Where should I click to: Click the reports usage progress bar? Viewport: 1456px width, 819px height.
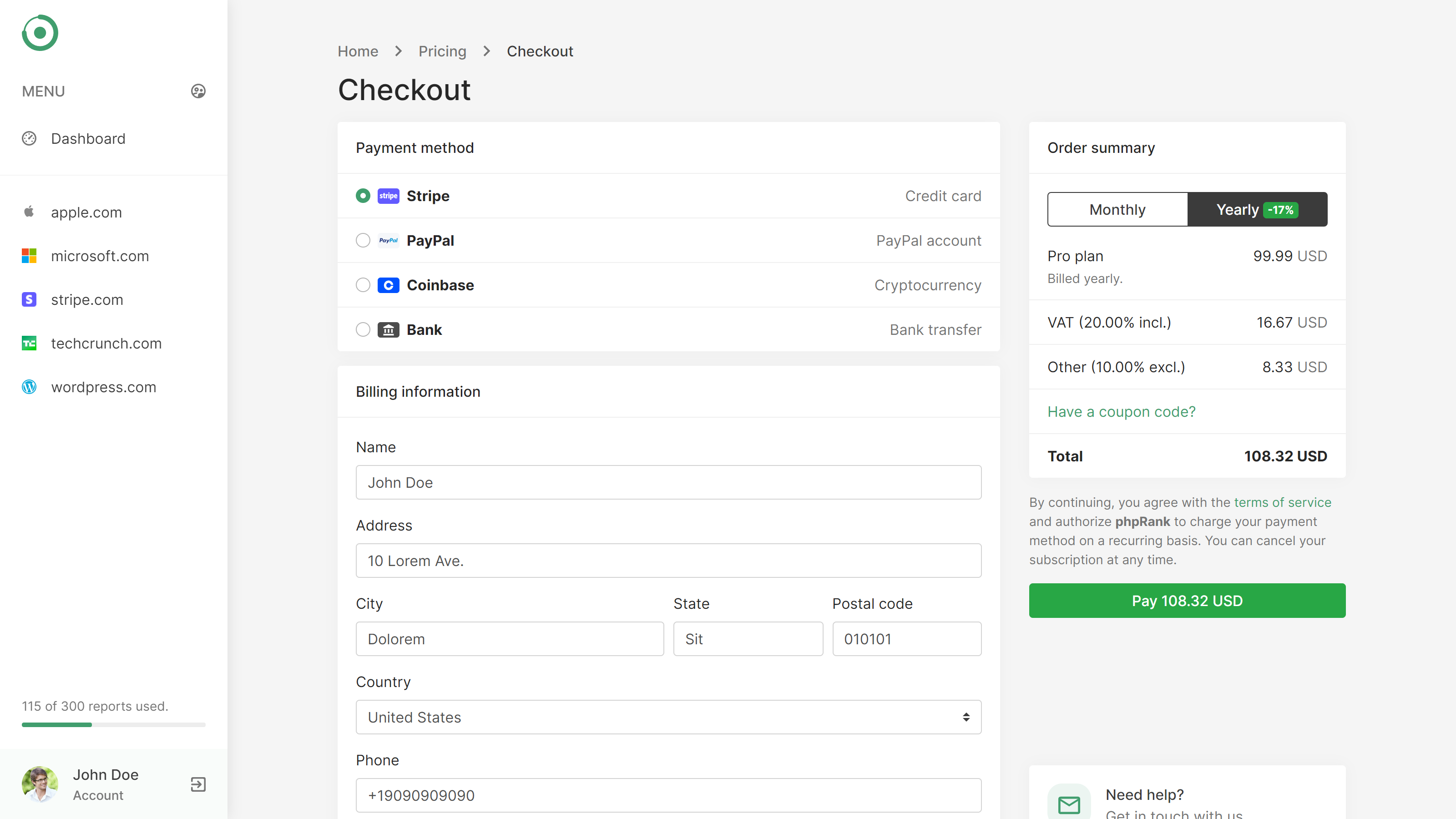[112, 725]
